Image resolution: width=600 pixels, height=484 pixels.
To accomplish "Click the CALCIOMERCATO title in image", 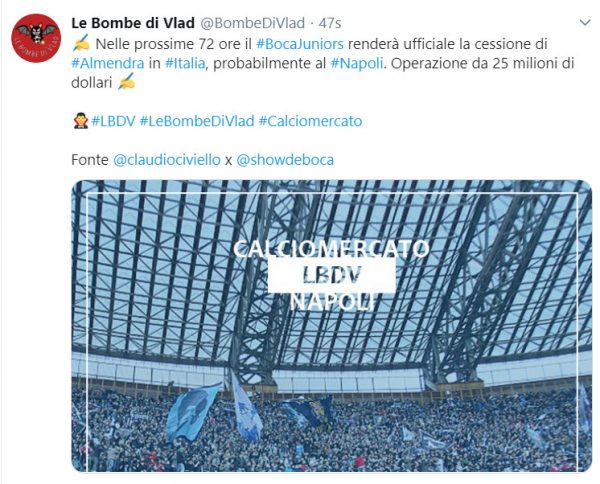I will coord(331,249).
